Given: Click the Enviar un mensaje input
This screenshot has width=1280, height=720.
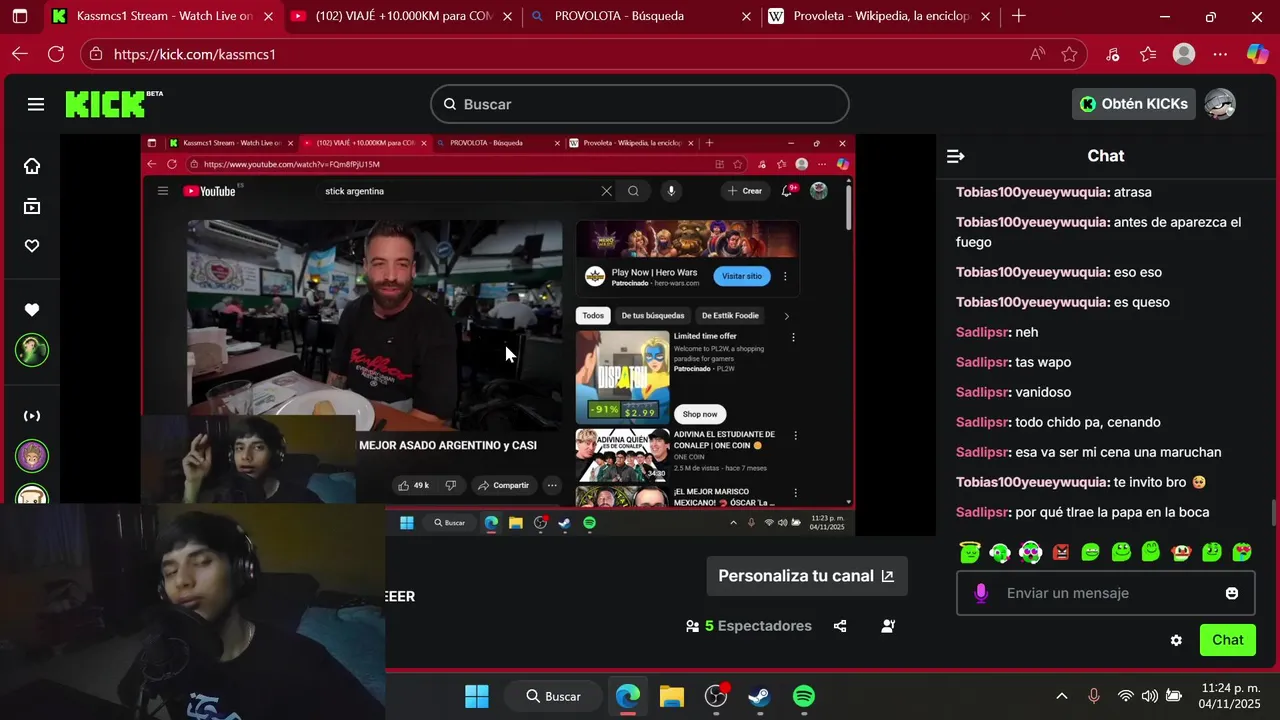Looking at the screenshot, I should pos(1107,593).
